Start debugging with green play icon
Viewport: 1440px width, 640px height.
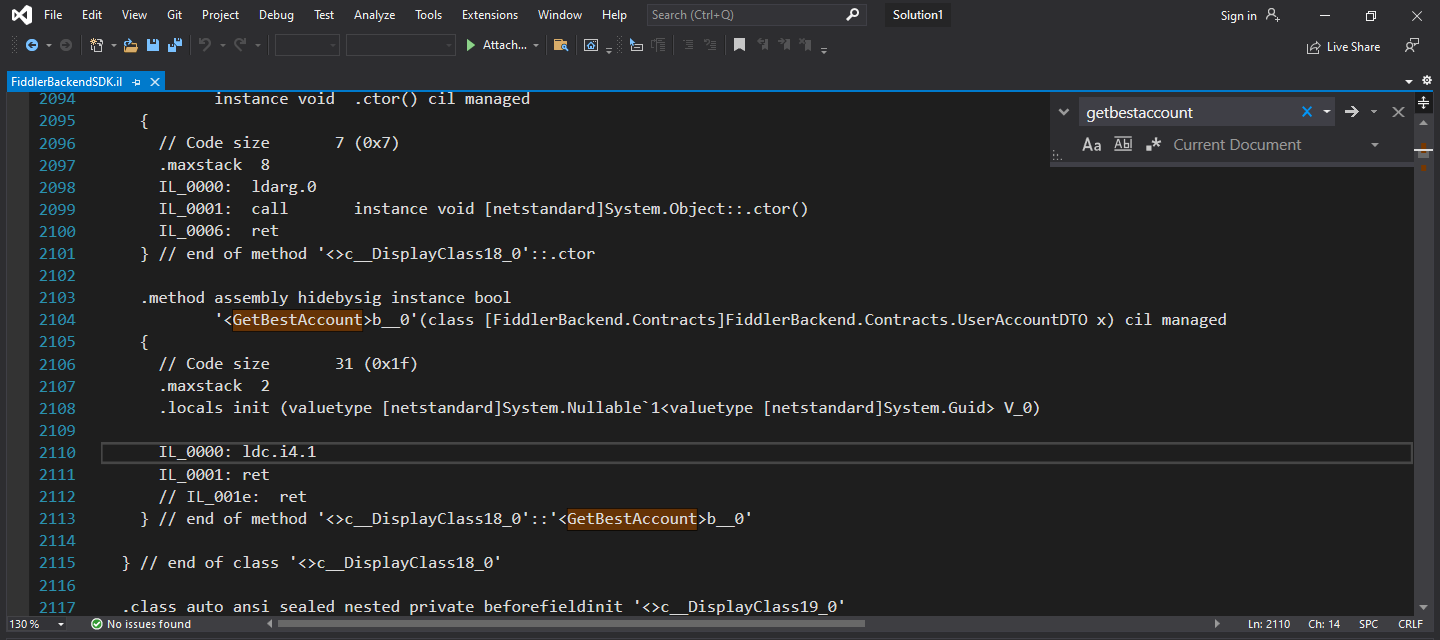471,45
